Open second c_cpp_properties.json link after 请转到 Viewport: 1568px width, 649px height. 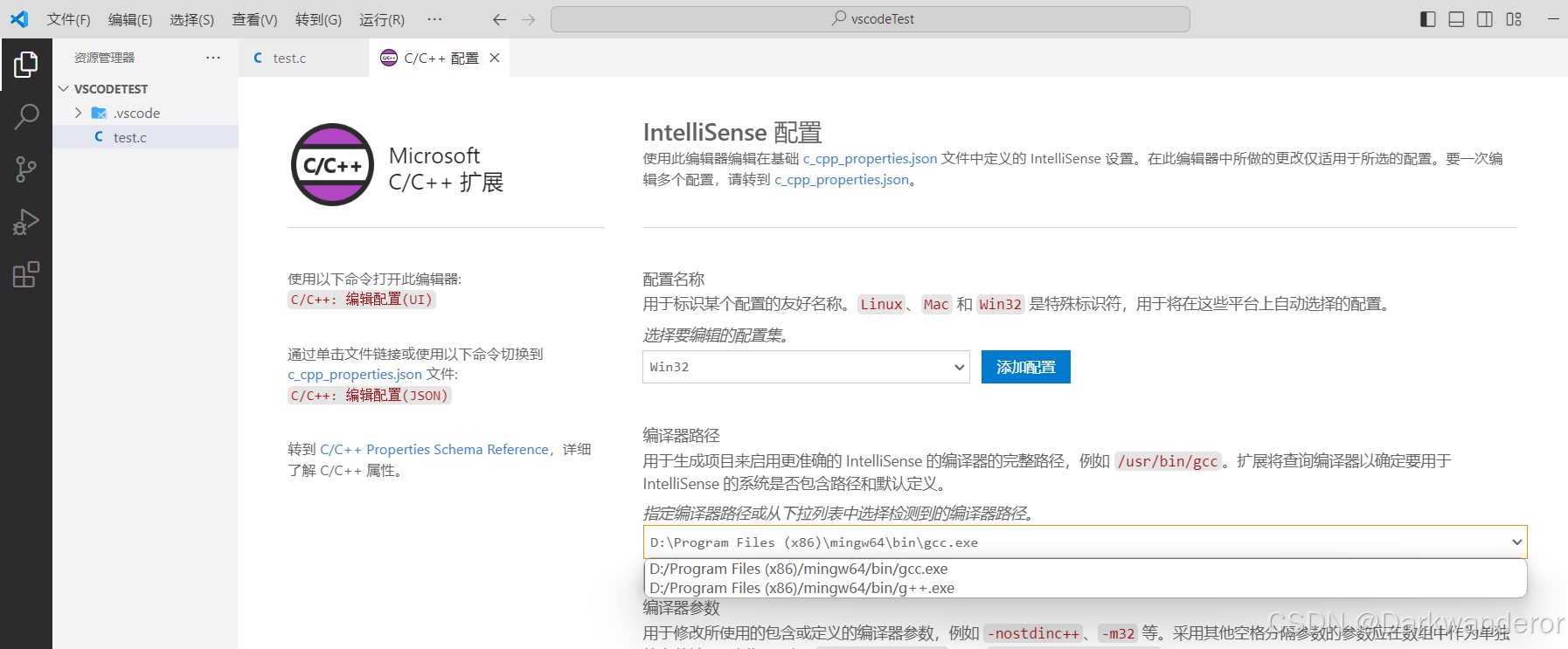(842, 180)
